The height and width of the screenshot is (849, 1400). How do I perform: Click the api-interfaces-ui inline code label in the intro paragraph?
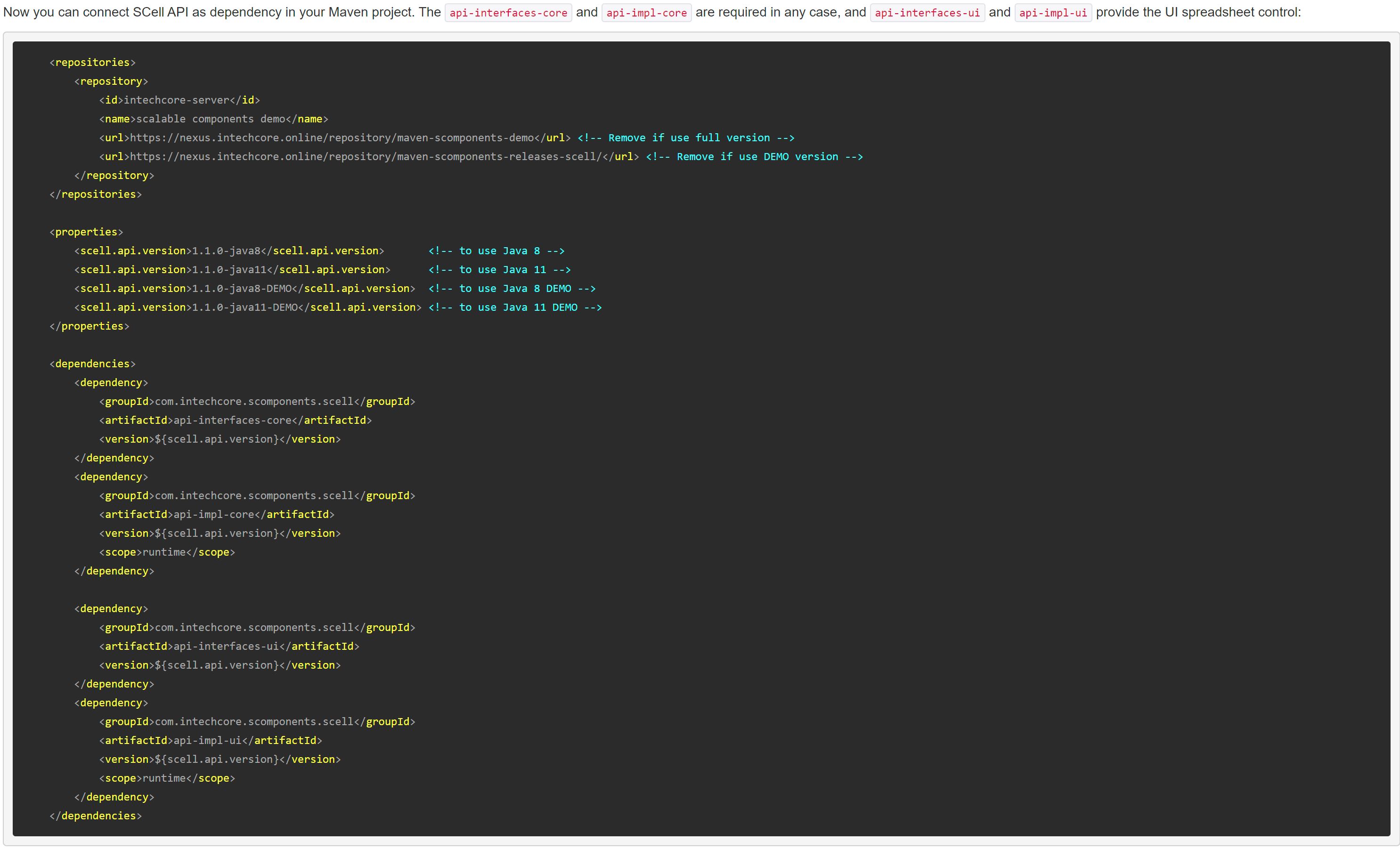coord(927,13)
